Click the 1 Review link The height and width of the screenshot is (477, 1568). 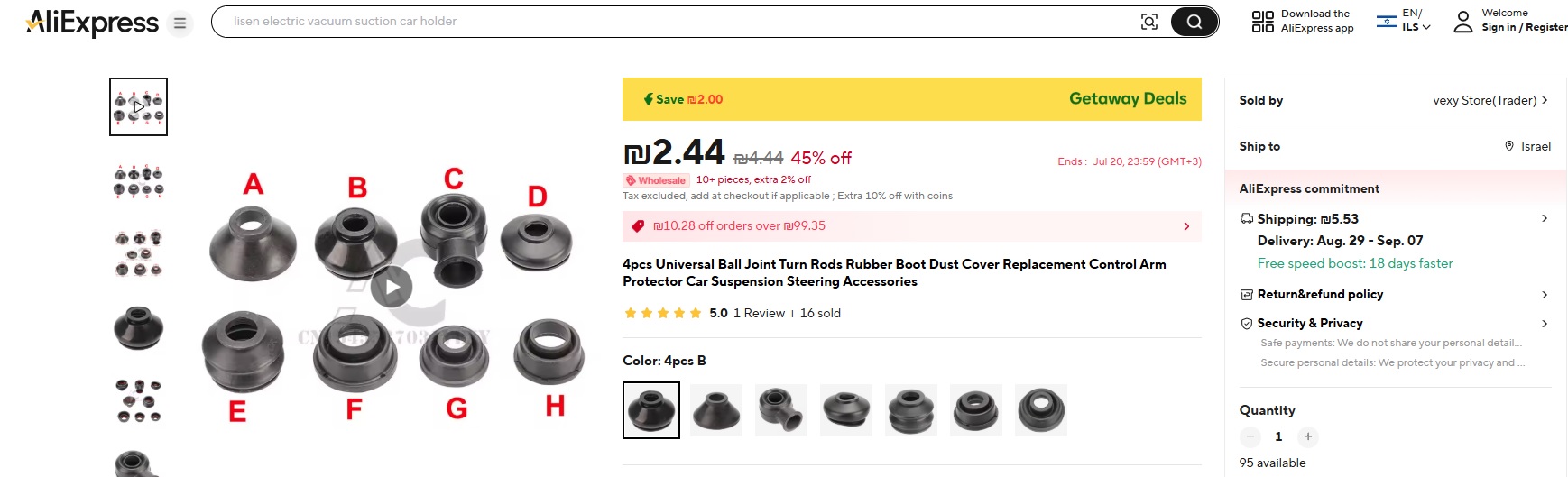pyautogui.click(x=759, y=313)
